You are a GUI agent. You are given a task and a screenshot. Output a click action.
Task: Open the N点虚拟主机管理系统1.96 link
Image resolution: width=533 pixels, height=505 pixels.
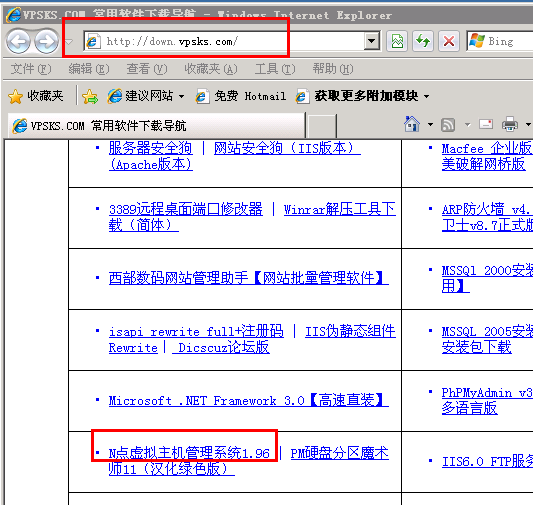(x=189, y=453)
